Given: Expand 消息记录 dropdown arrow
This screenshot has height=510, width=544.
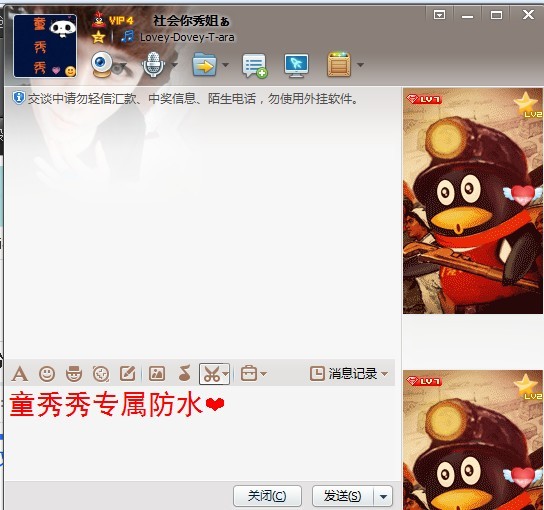Looking at the screenshot, I should 384,374.
